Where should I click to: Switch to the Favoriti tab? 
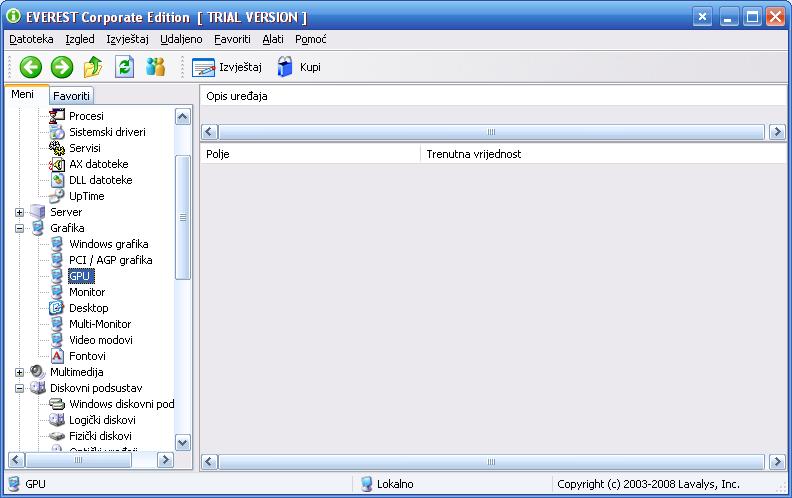pyautogui.click(x=71, y=96)
